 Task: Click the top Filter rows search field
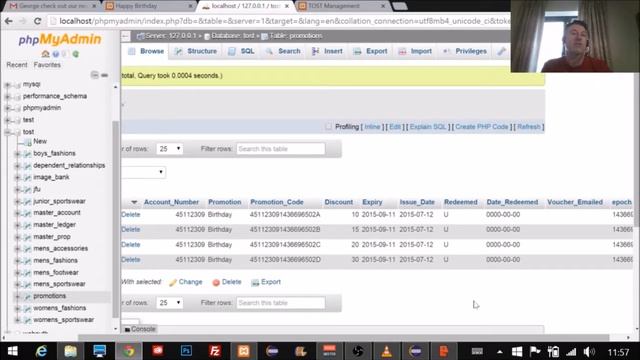(x=281, y=149)
